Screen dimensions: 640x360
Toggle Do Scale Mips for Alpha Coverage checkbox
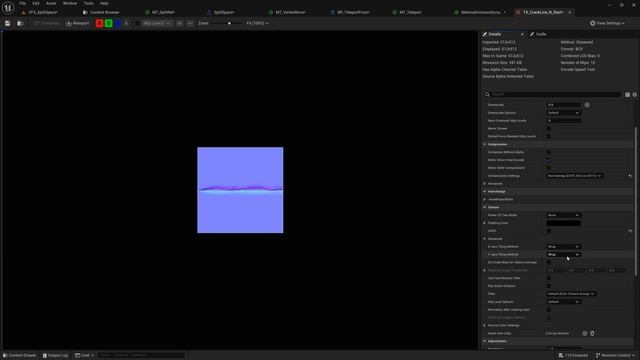coord(549,262)
